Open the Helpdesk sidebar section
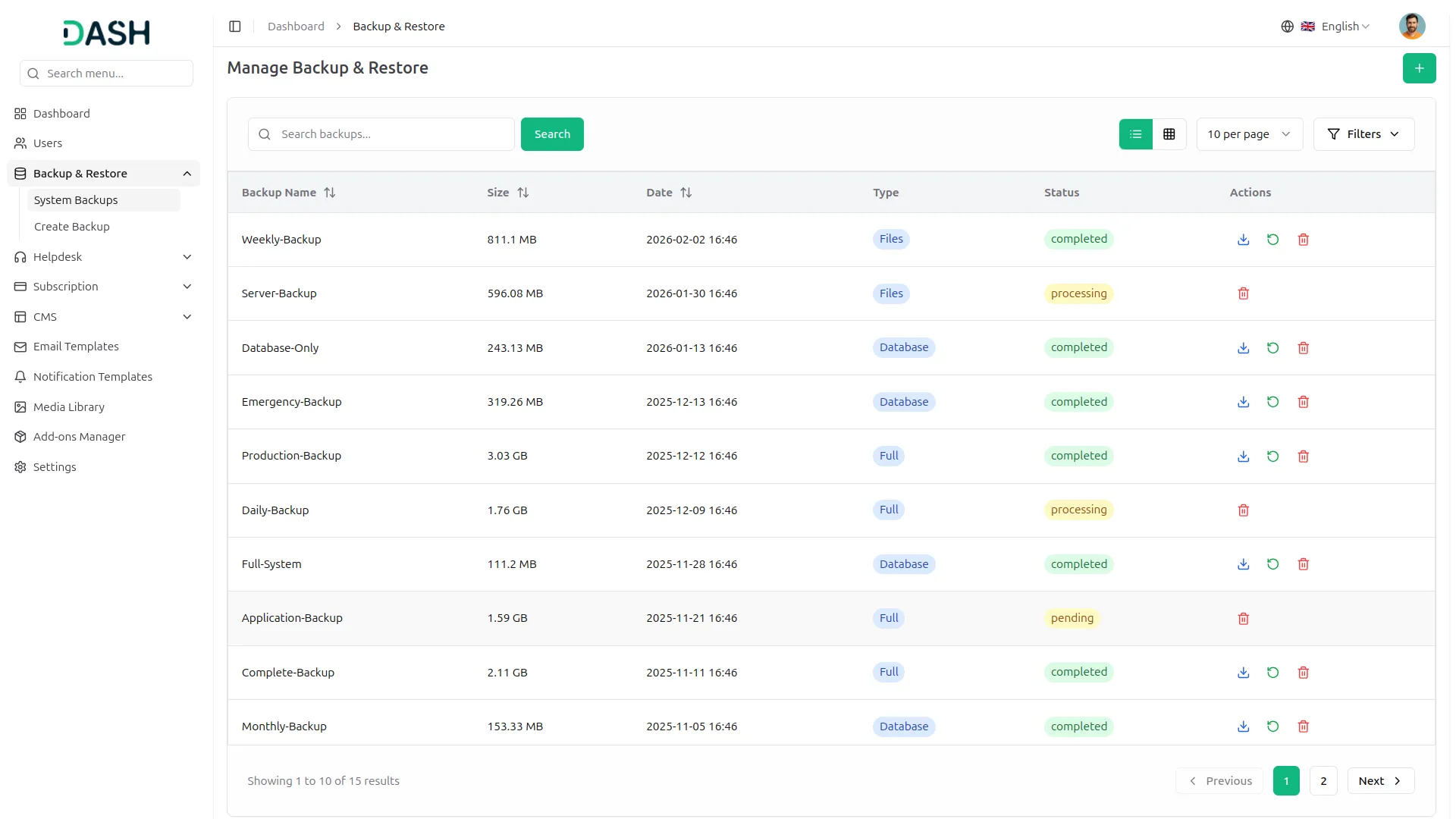 coord(103,256)
